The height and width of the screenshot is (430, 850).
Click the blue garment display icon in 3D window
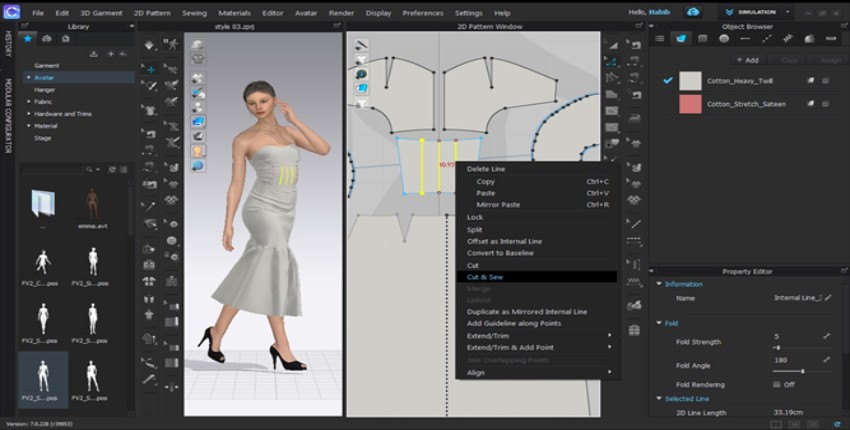click(x=198, y=121)
